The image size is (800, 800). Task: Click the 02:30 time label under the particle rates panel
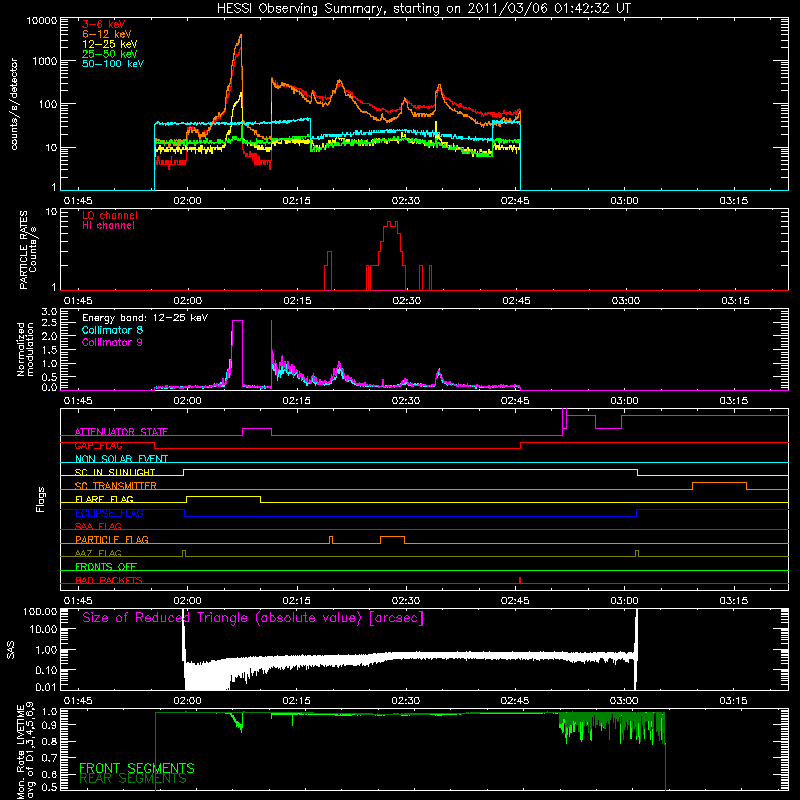click(407, 301)
